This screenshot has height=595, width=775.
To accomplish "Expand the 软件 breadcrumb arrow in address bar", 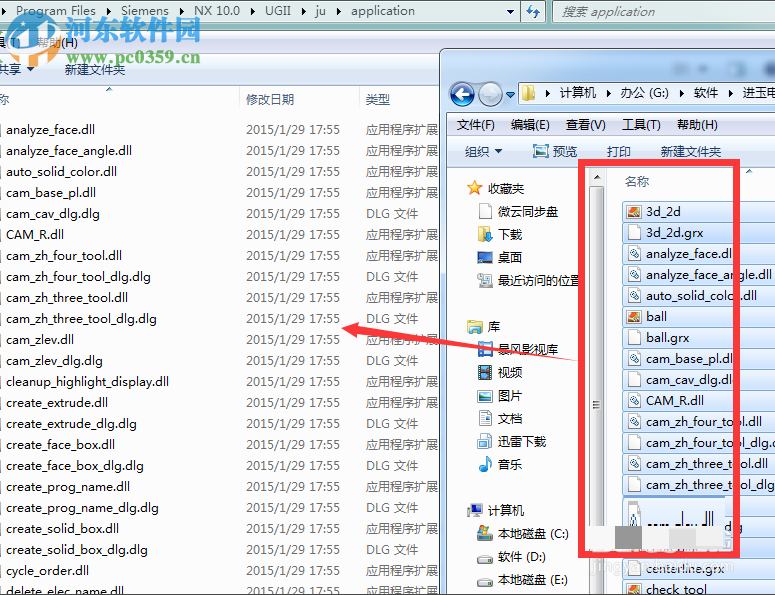I will (730, 93).
